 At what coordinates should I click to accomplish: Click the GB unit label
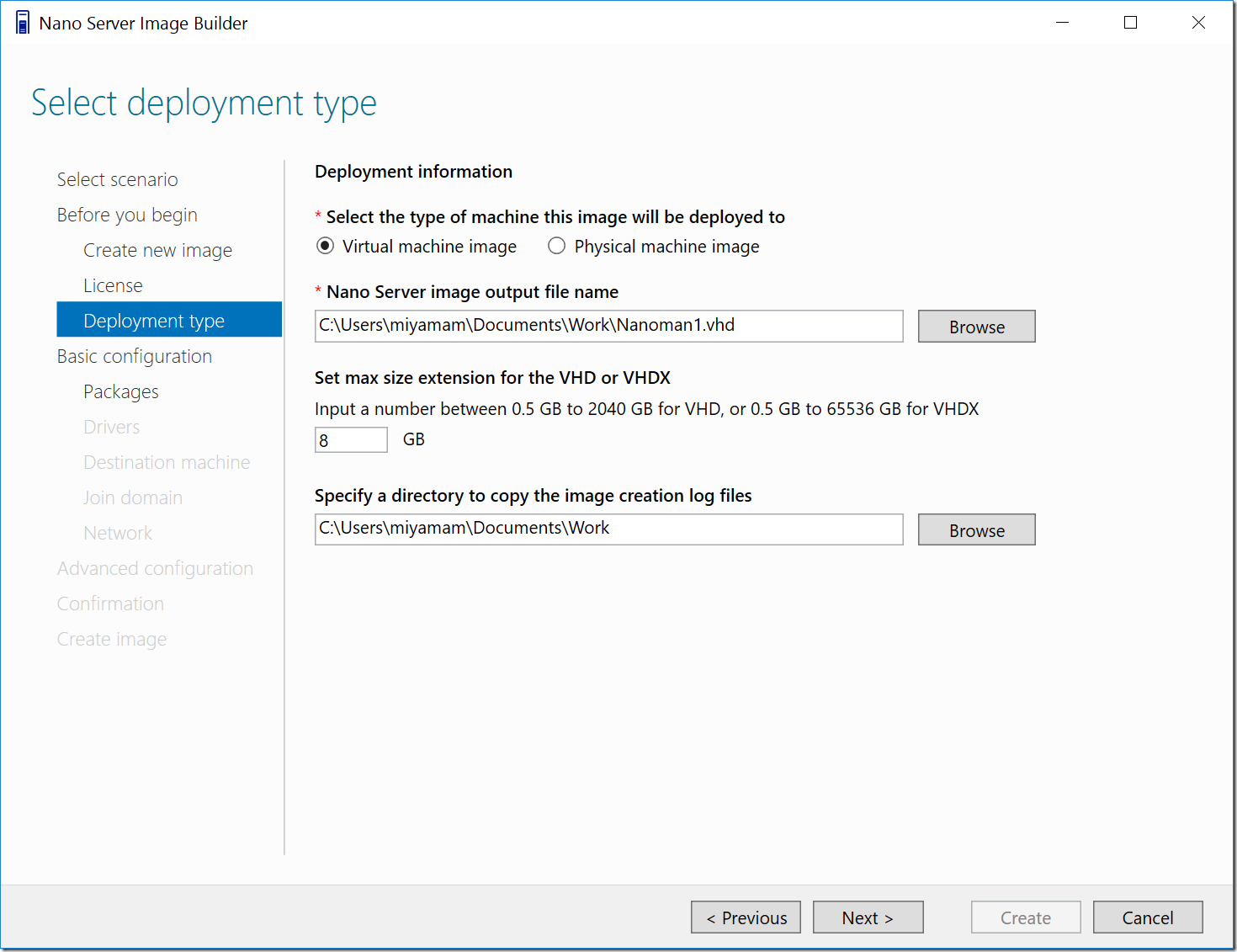click(x=414, y=439)
